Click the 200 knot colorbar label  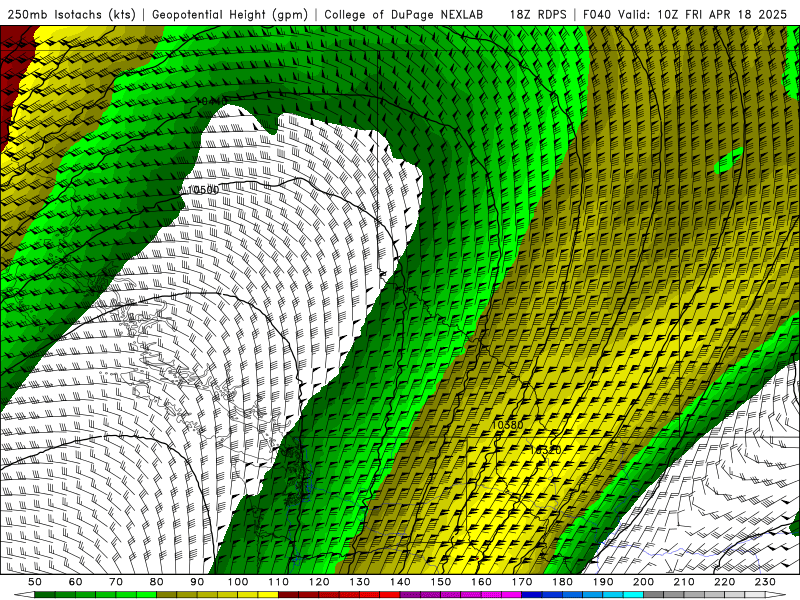pyautogui.click(x=644, y=582)
